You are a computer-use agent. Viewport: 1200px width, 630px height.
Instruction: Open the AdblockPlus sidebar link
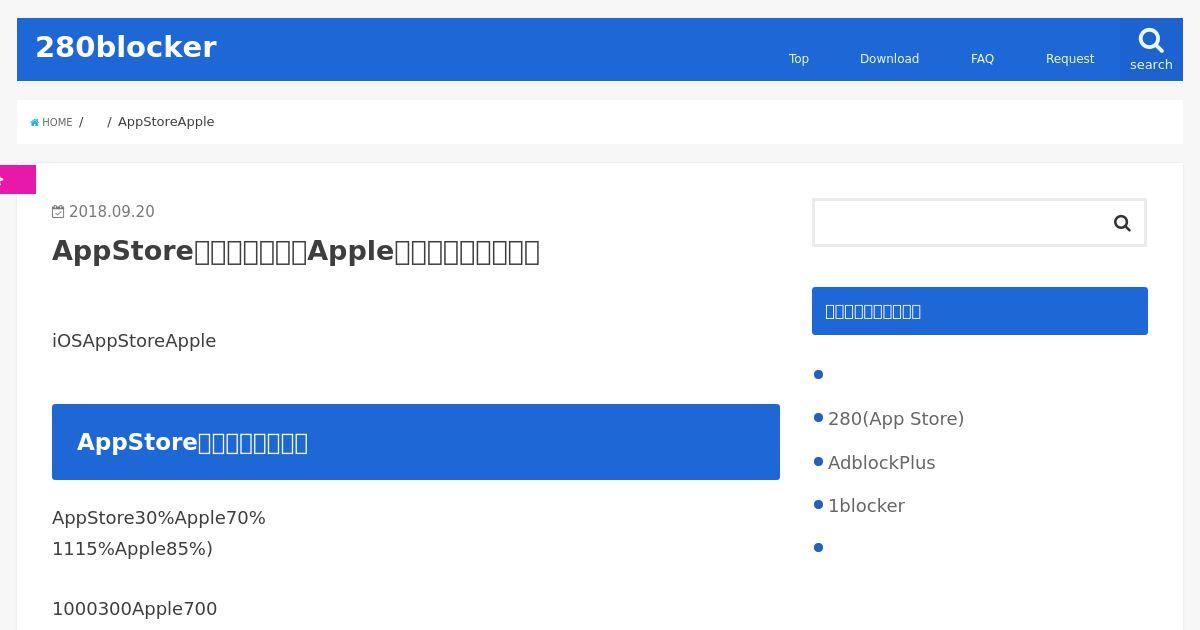pos(881,463)
